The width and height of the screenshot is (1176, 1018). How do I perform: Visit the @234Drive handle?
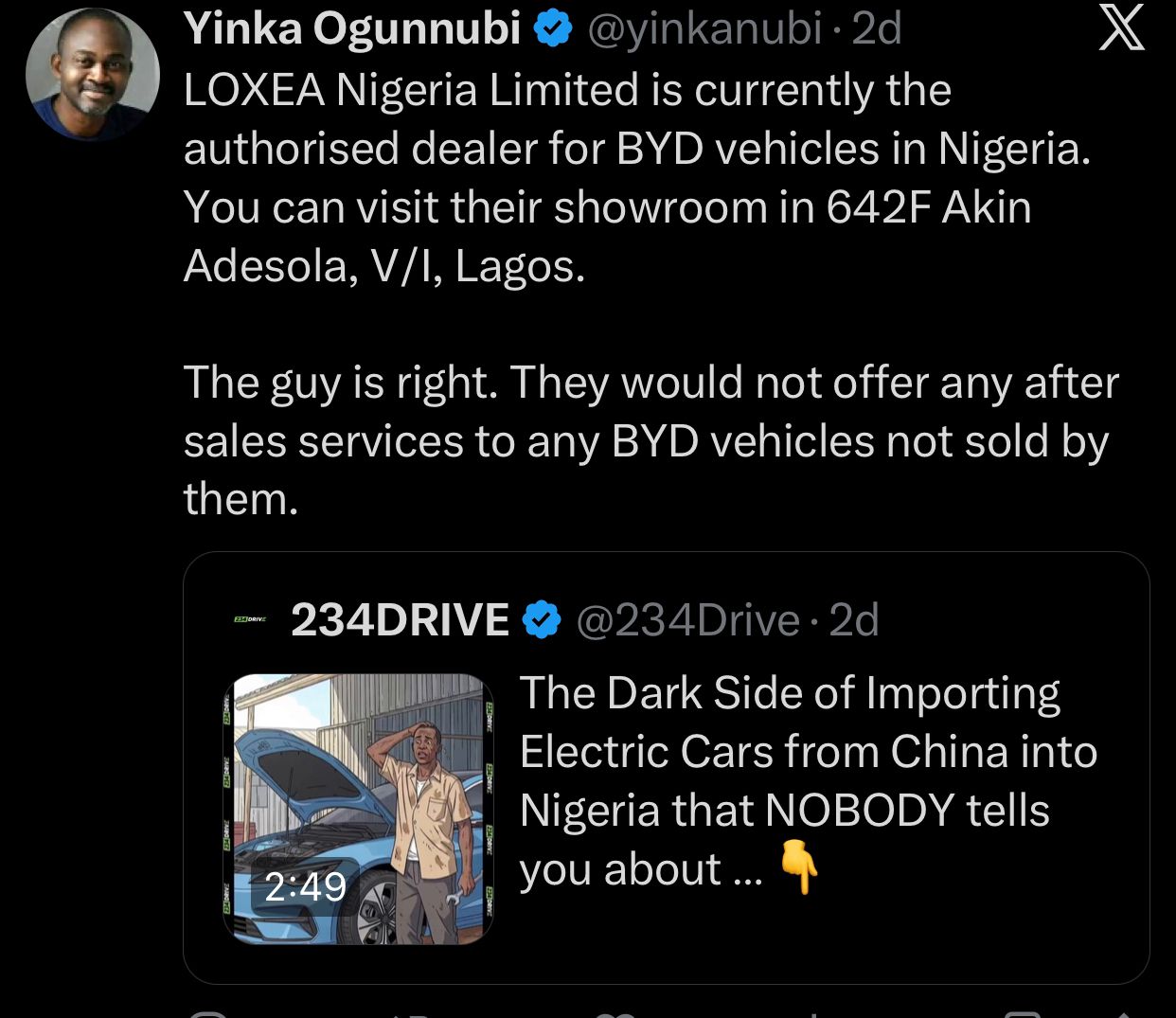687,621
